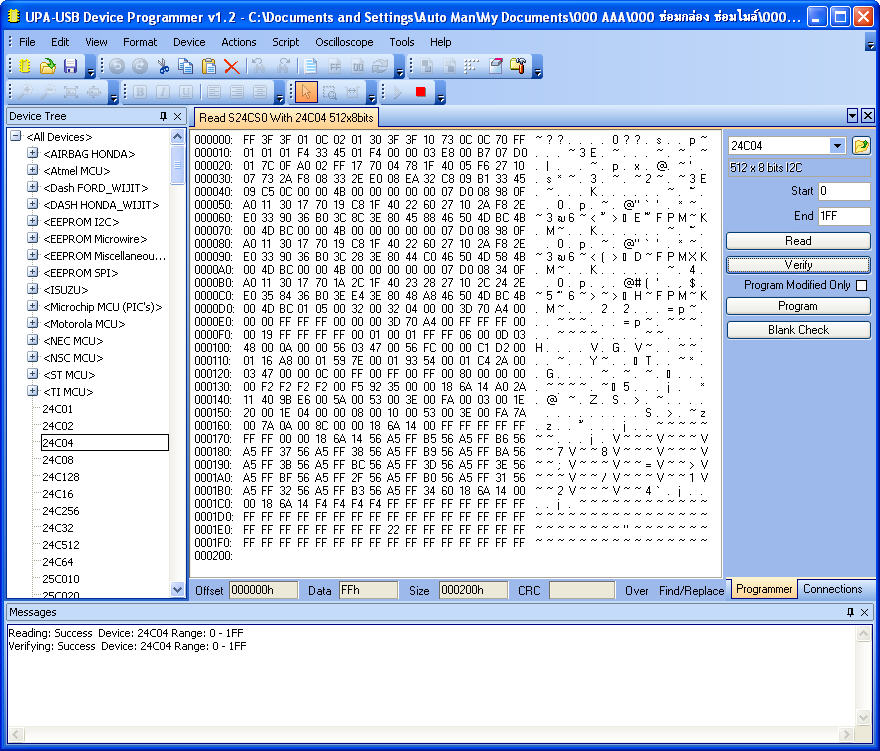The height and width of the screenshot is (751, 880).
Task: Toggle Program Modified Only checkbox
Action: coord(861,285)
